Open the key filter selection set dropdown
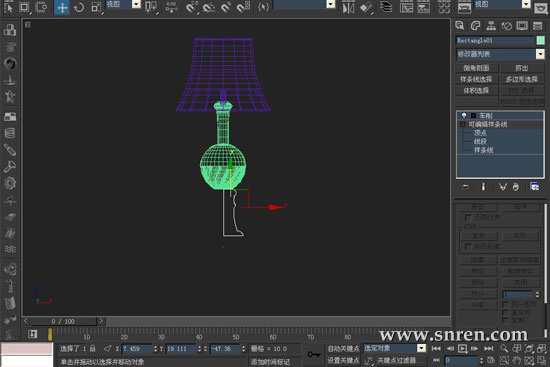The height and width of the screenshot is (367, 550). pyautogui.click(x=394, y=348)
